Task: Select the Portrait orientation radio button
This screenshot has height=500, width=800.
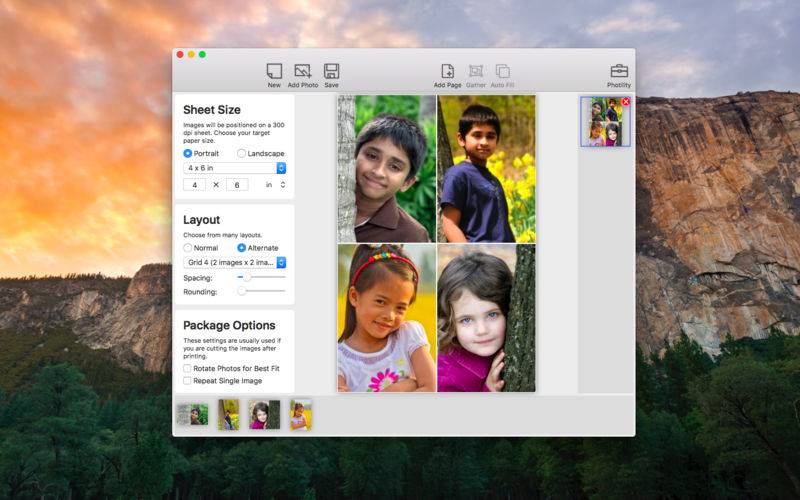Action: [188, 153]
